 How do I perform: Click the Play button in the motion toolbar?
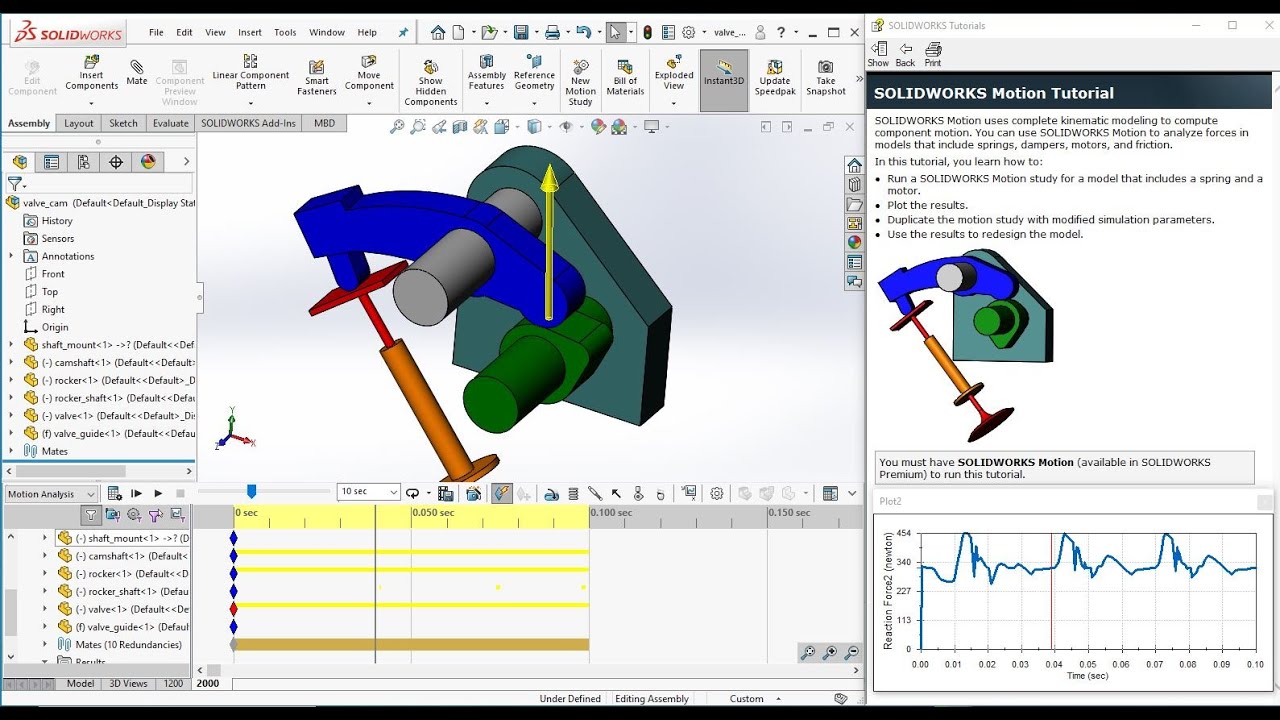158,493
